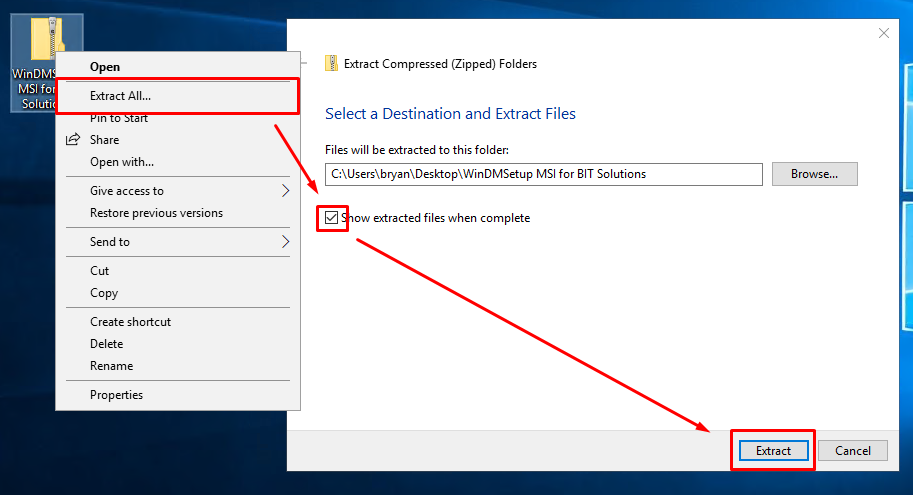Click Restore previous versions entry
This screenshot has width=913, height=495.
coord(156,213)
